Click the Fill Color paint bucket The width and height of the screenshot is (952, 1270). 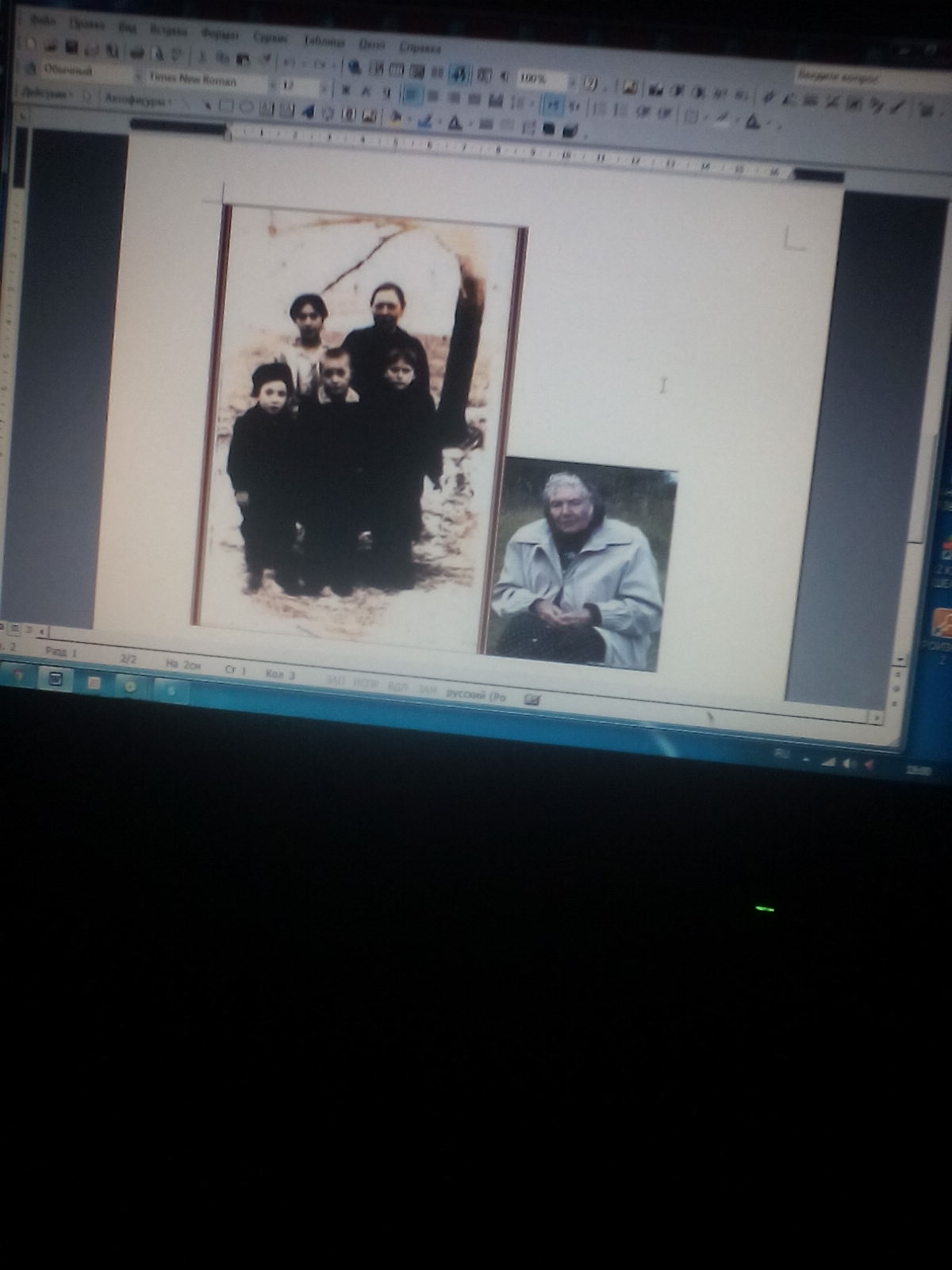tap(394, 118)
